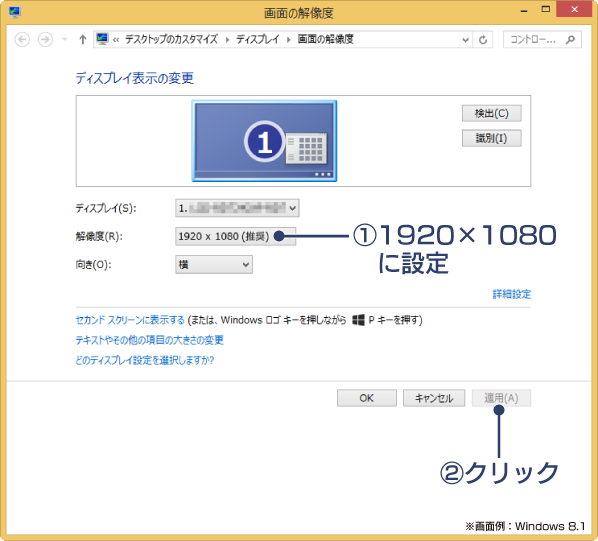Open the 解像度(R) resolution dropdown

(x=235, y=236)
